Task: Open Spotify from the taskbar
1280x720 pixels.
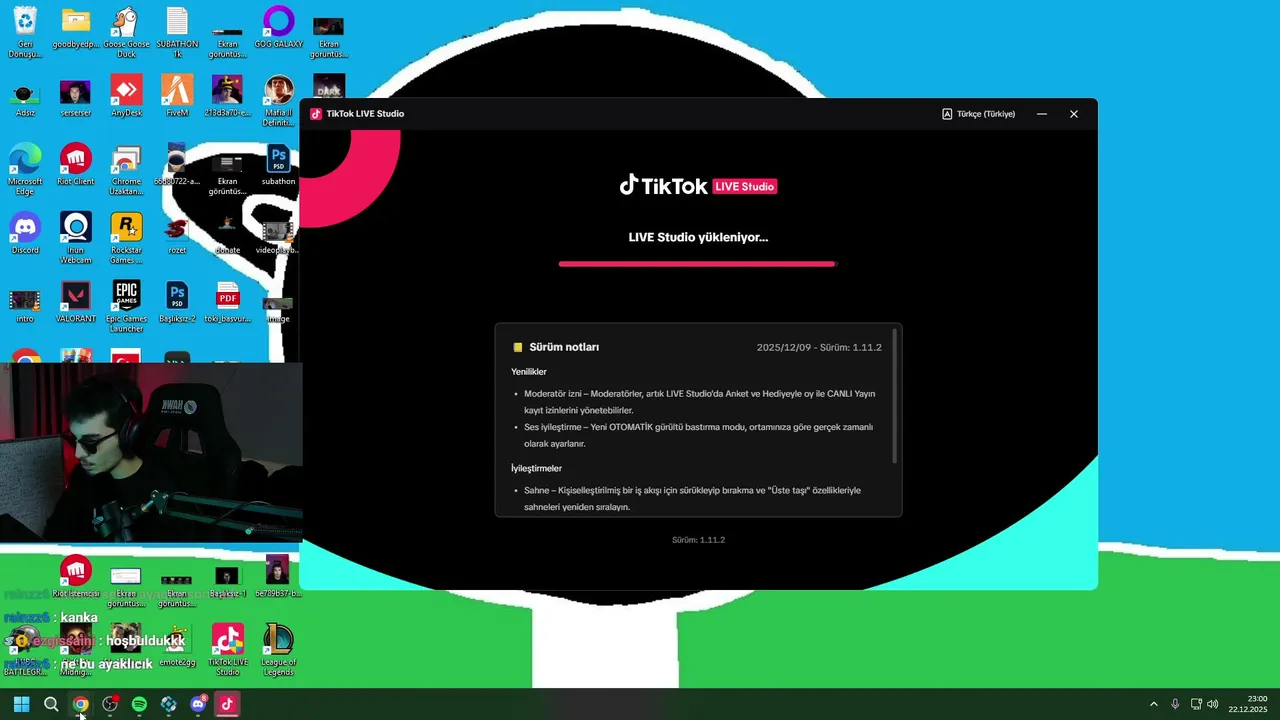Action: coord(139,704)
